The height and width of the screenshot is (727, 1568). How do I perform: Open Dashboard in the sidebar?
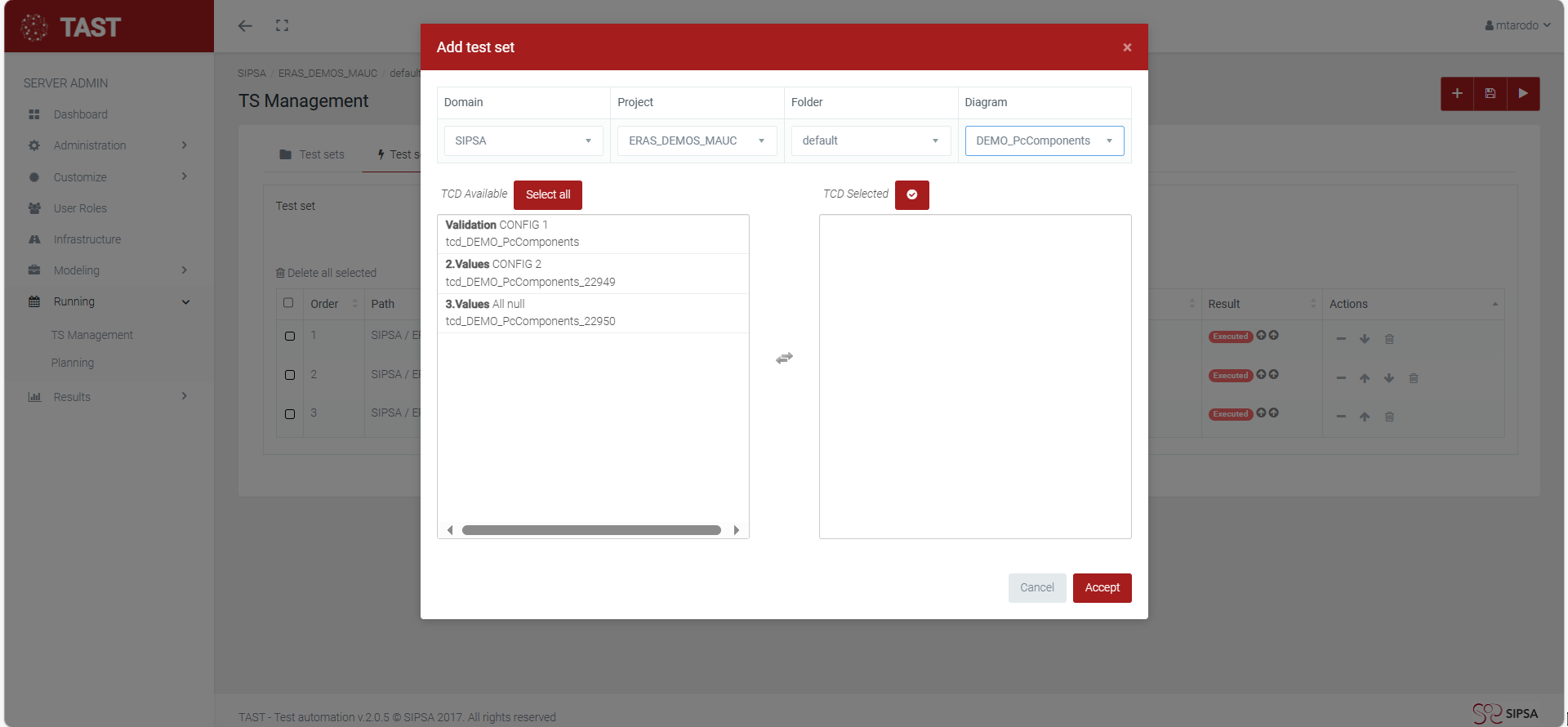(80, 114)
